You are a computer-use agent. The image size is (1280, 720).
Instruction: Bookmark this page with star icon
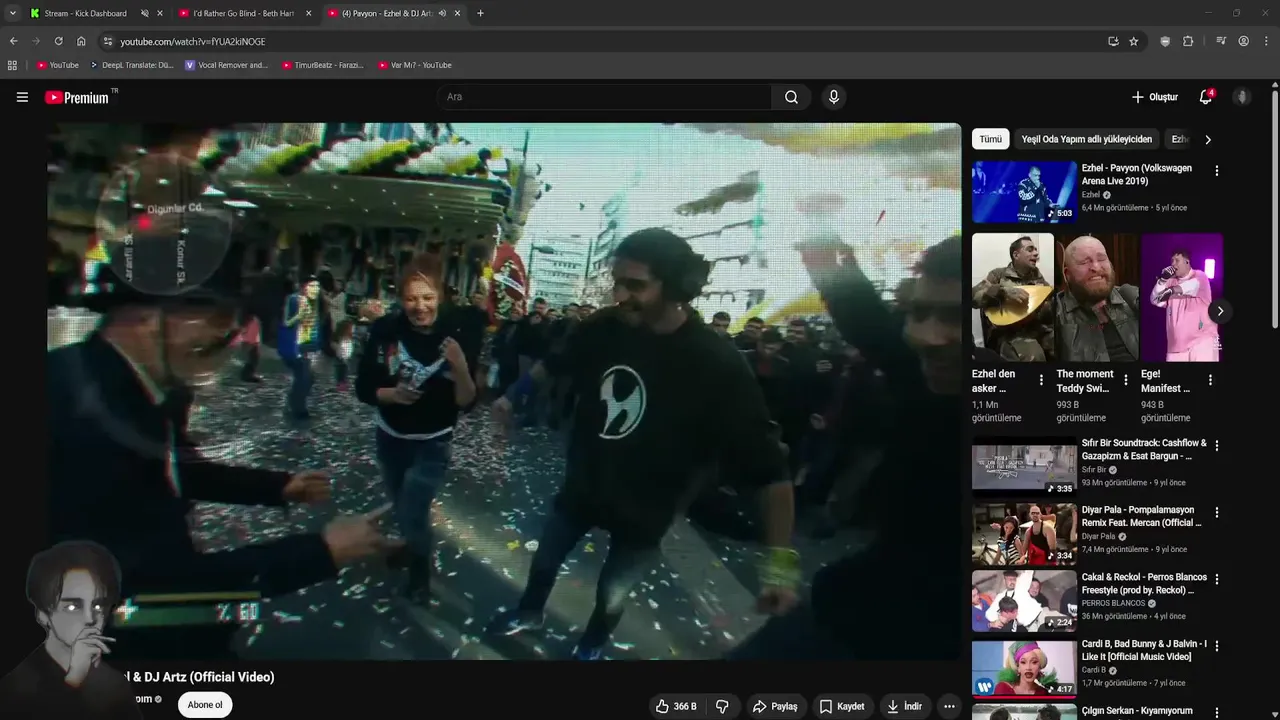coord(1133,41)
